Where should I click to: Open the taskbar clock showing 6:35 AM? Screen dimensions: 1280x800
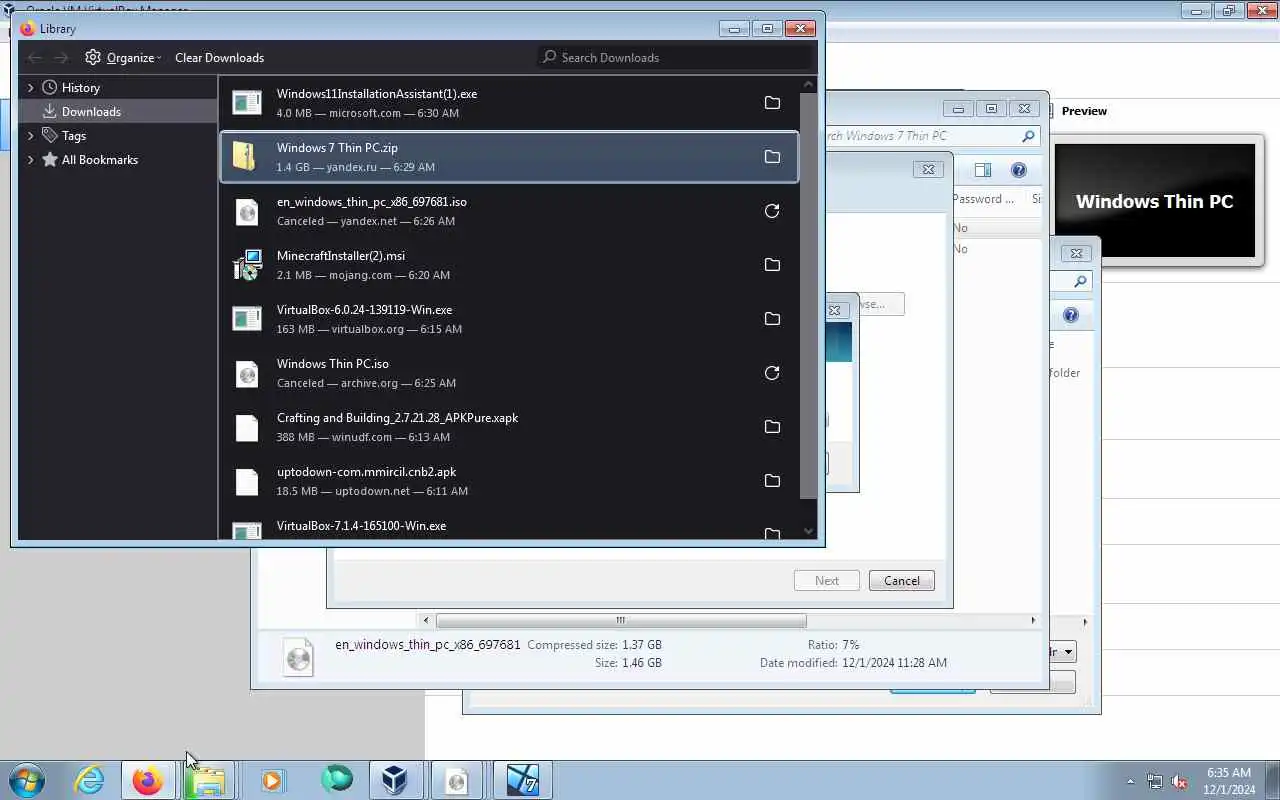pos(1229,781)
